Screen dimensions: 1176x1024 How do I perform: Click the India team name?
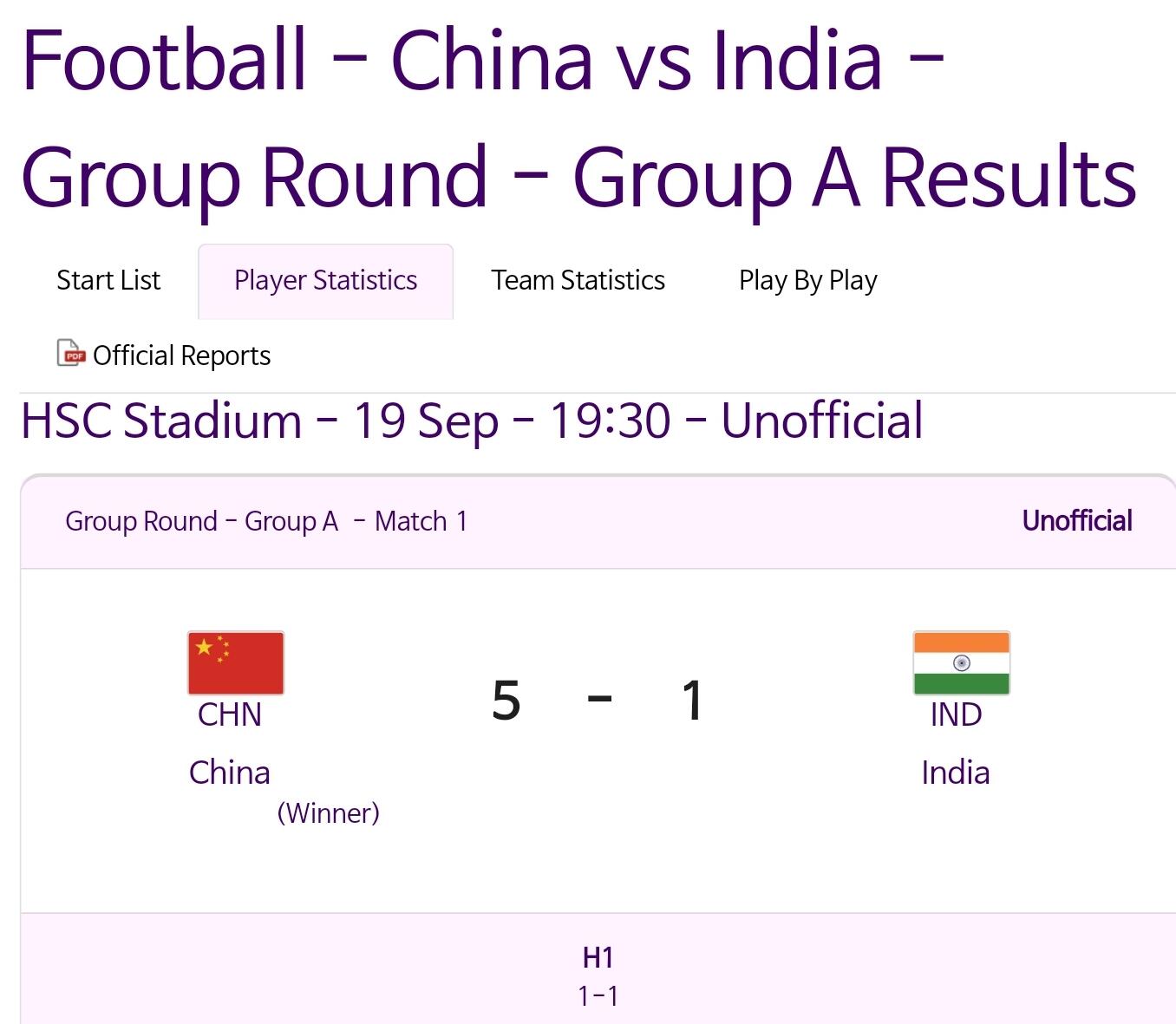coord(956,772)
